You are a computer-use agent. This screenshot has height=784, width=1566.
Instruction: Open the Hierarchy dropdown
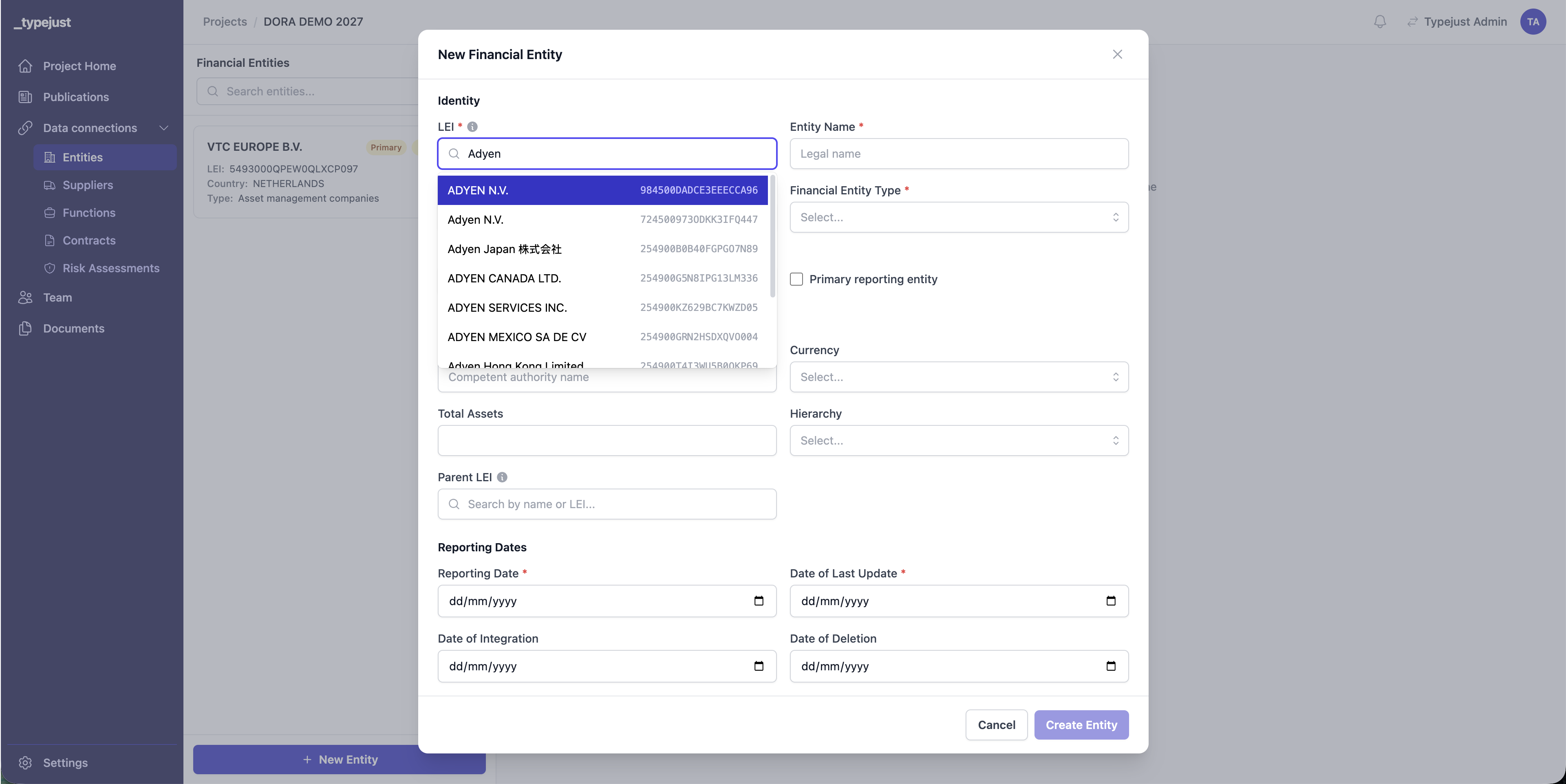point(959,440)
